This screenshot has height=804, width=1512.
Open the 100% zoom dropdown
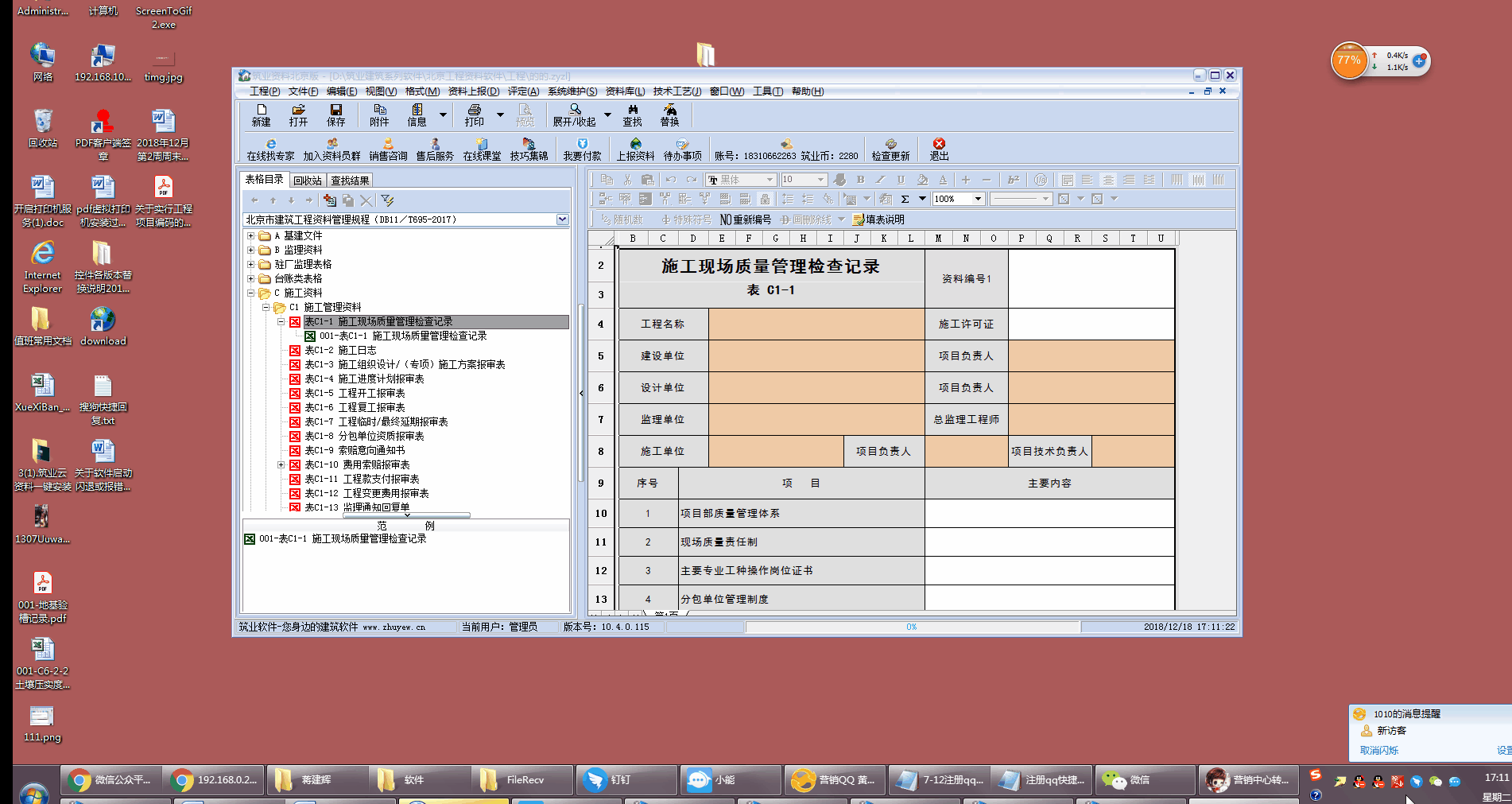pyautogui.click(x=978, y=199)
